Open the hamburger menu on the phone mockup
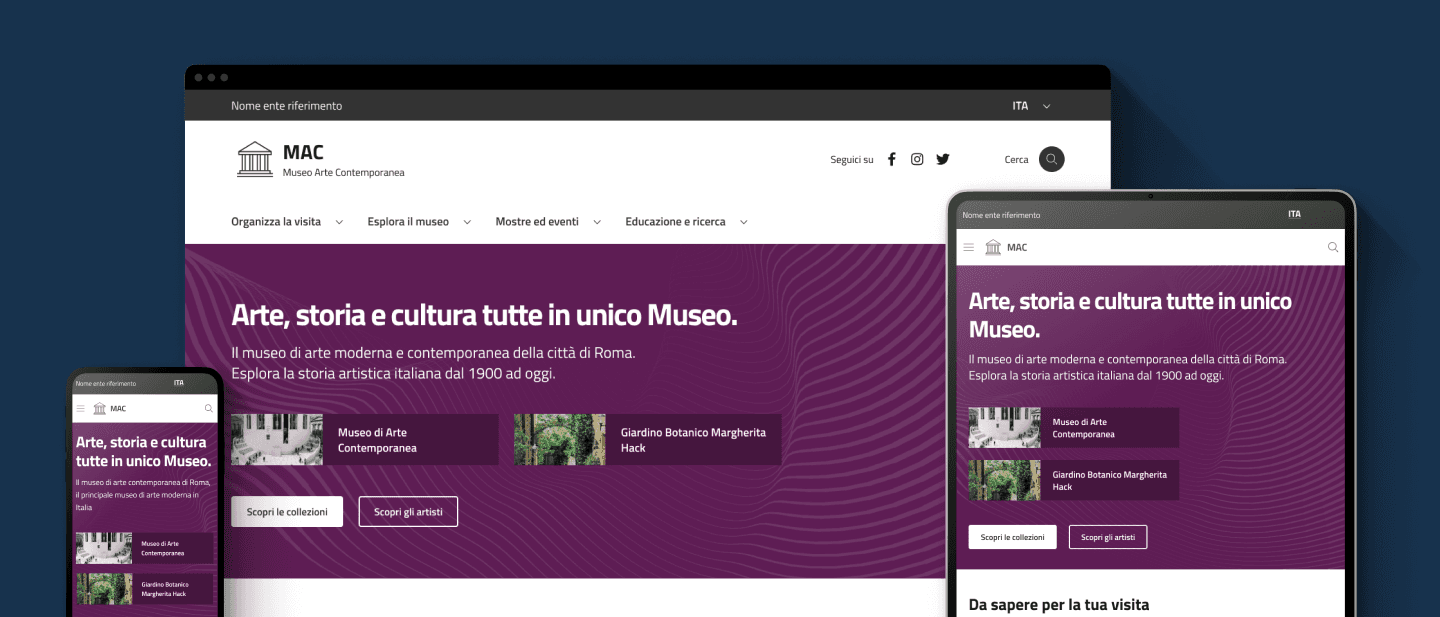Screen dimensions: 1440x617 79,408
